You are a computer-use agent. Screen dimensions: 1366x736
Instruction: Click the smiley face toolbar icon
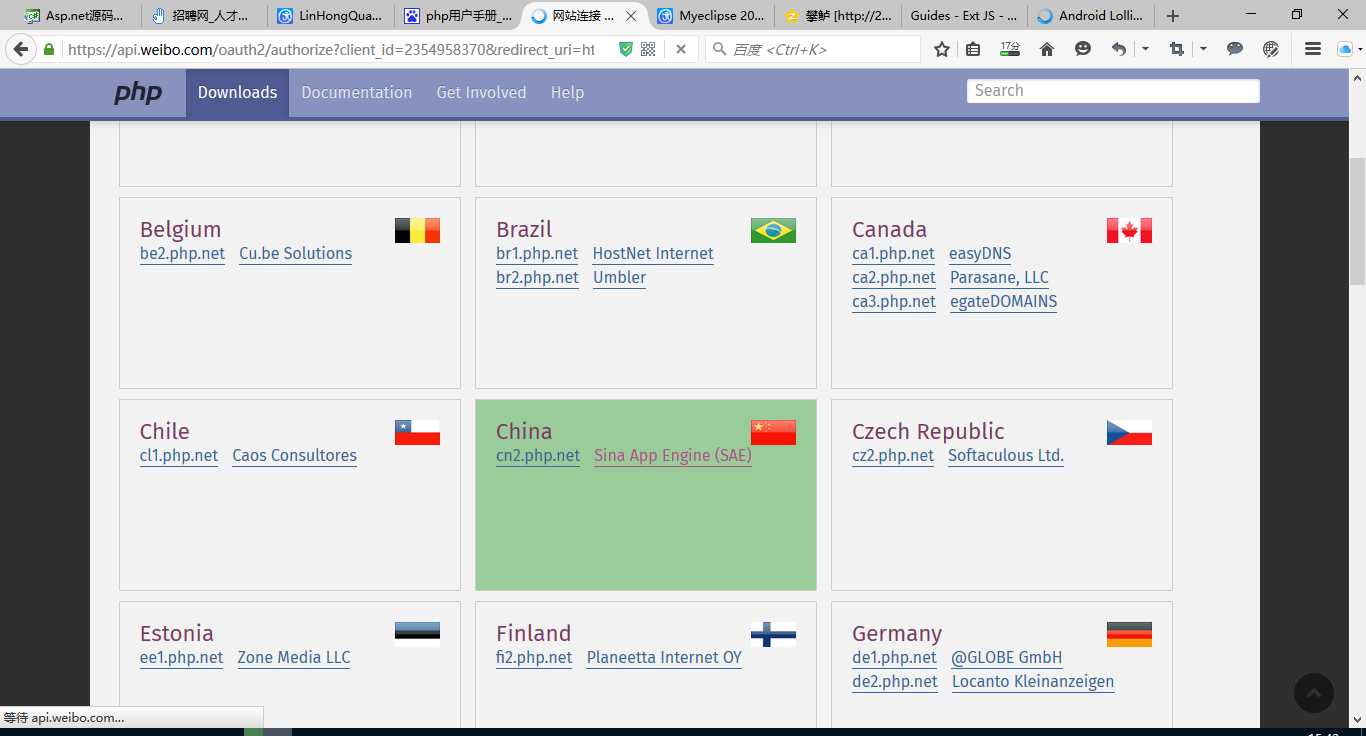[1083, 49]
